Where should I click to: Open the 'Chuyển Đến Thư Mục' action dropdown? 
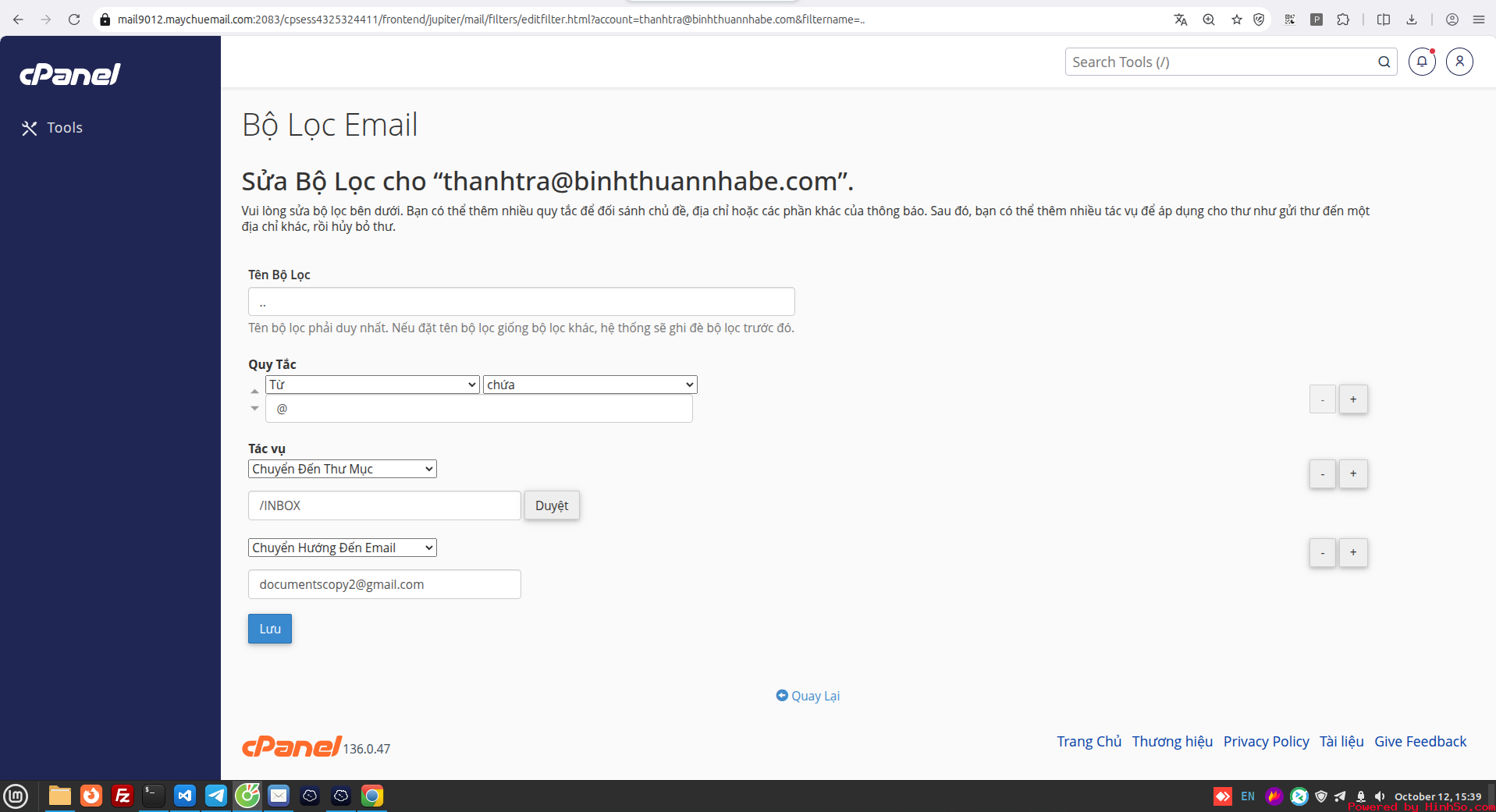pyautogui.click(x=343, y=469)
